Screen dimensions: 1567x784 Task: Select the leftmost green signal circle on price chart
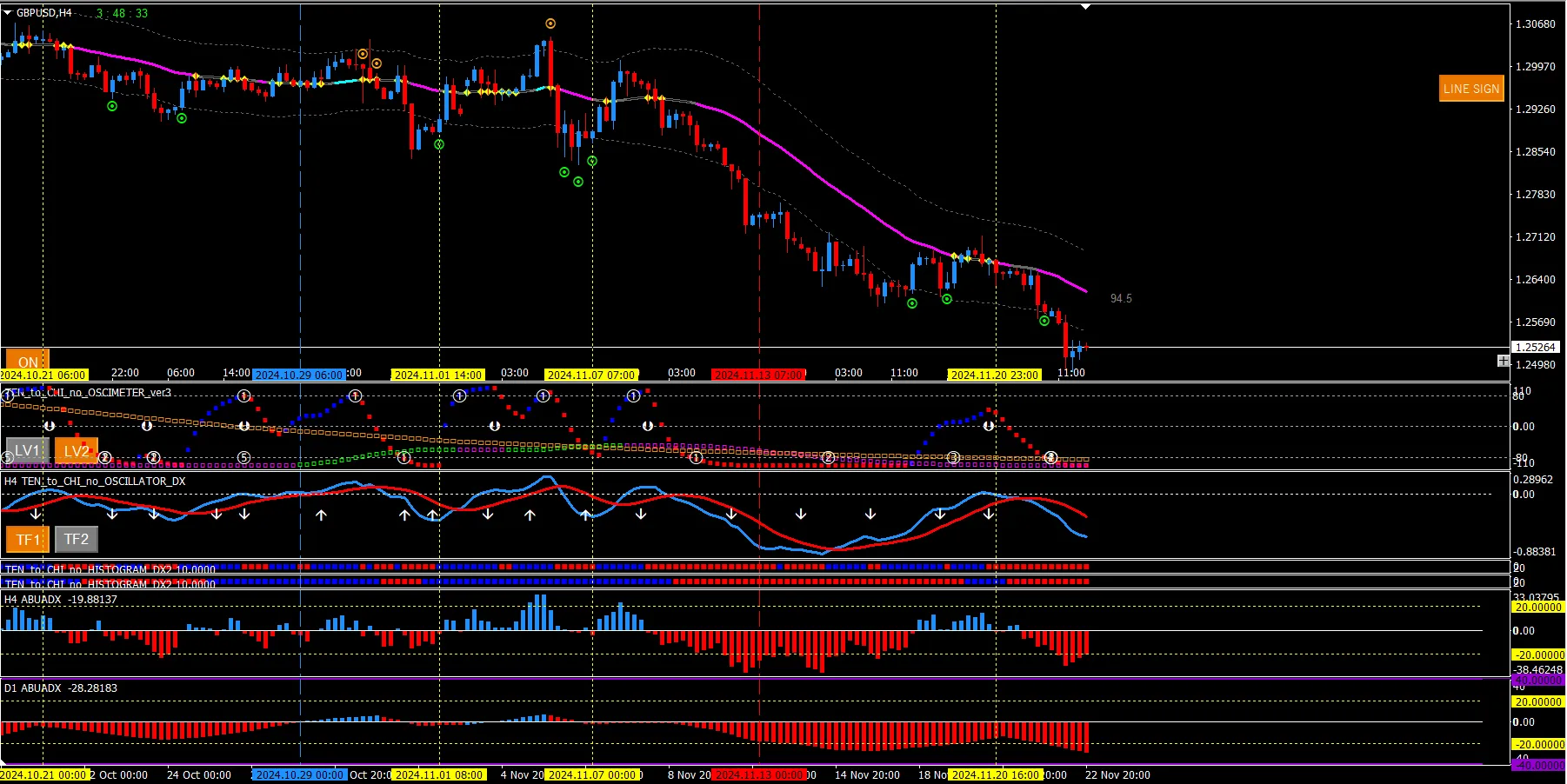coord(112,106)
